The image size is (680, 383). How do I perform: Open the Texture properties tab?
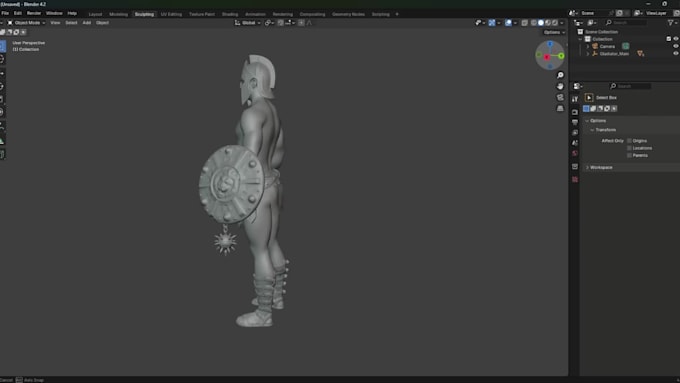tap(575, 179)
